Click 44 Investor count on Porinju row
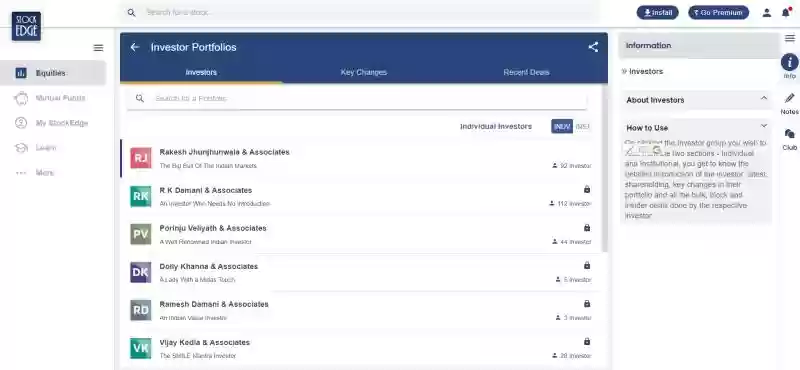The image size is (800, 370). coord(571,242)
